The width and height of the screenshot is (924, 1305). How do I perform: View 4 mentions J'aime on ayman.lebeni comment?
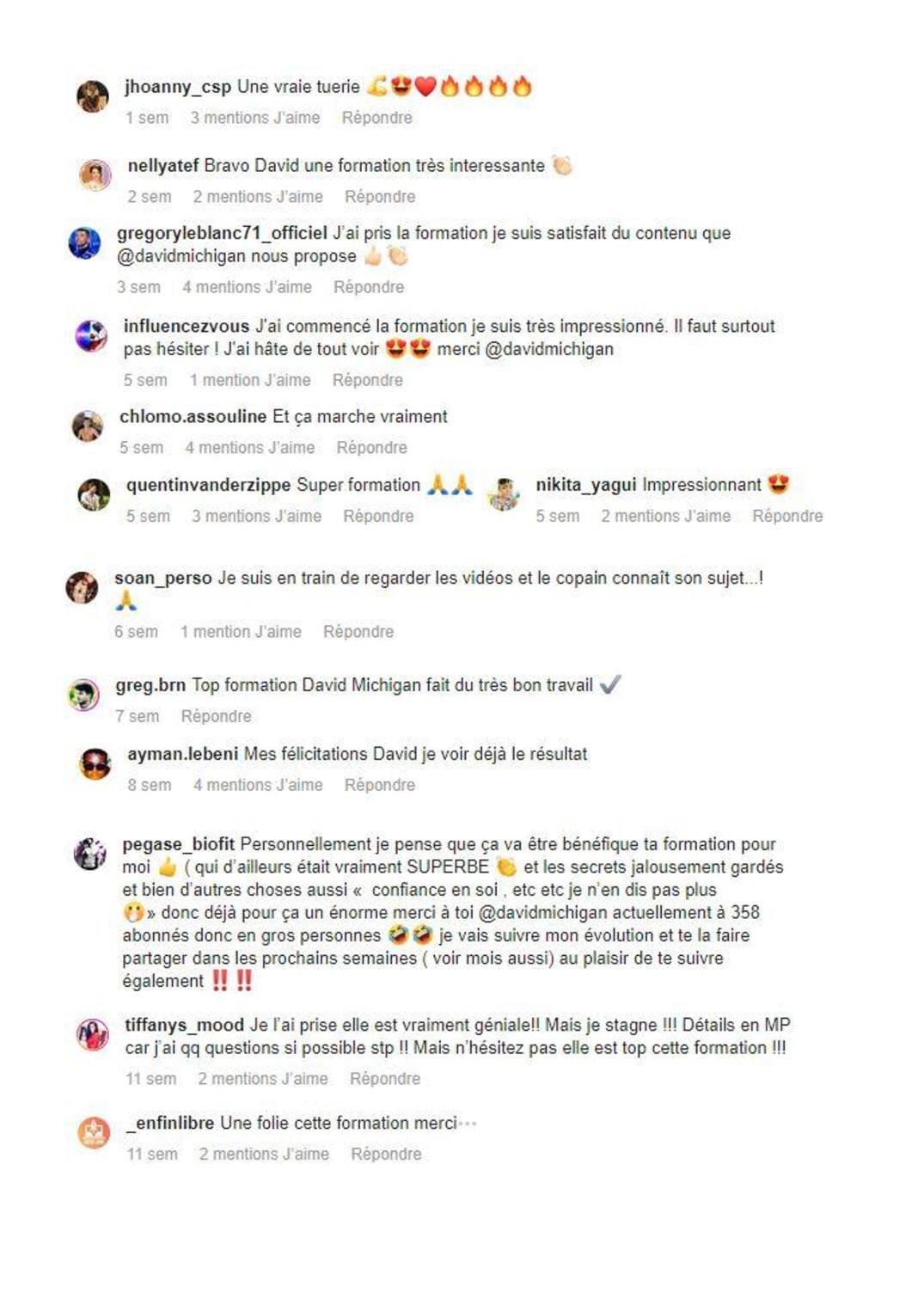[x=258, y=786]
